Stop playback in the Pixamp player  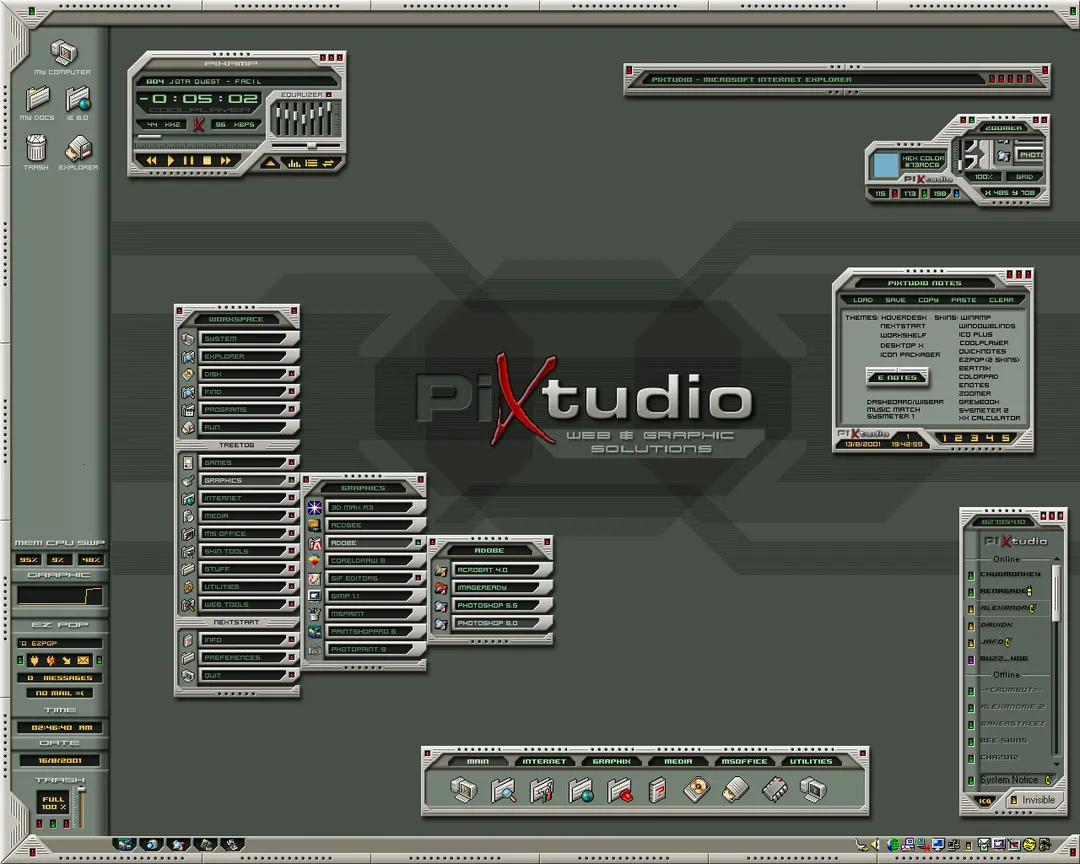point(207,161)
